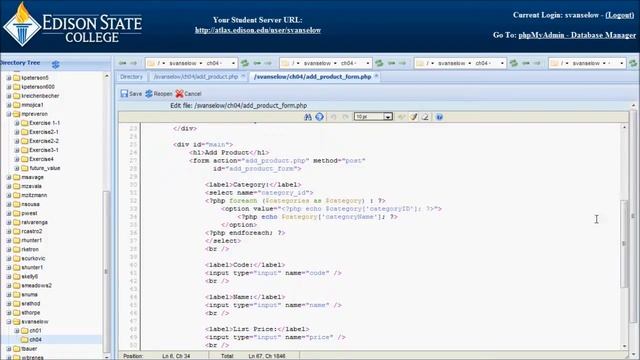The width and height of the screenshot is (640, 360).
Task: Click the syntax highlight brush icon
Action: (x=413, y=117)
